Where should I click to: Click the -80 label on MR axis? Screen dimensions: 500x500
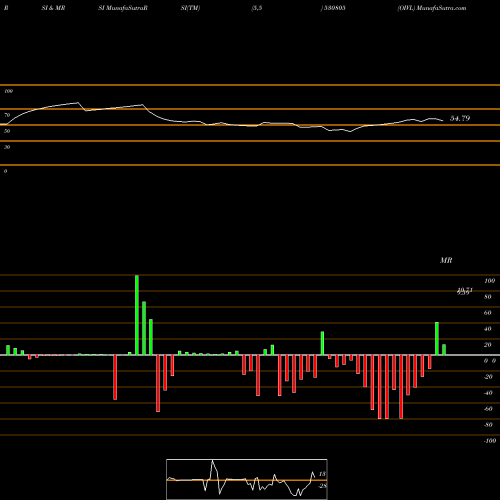pyautogui.click(x=488, y=425)
